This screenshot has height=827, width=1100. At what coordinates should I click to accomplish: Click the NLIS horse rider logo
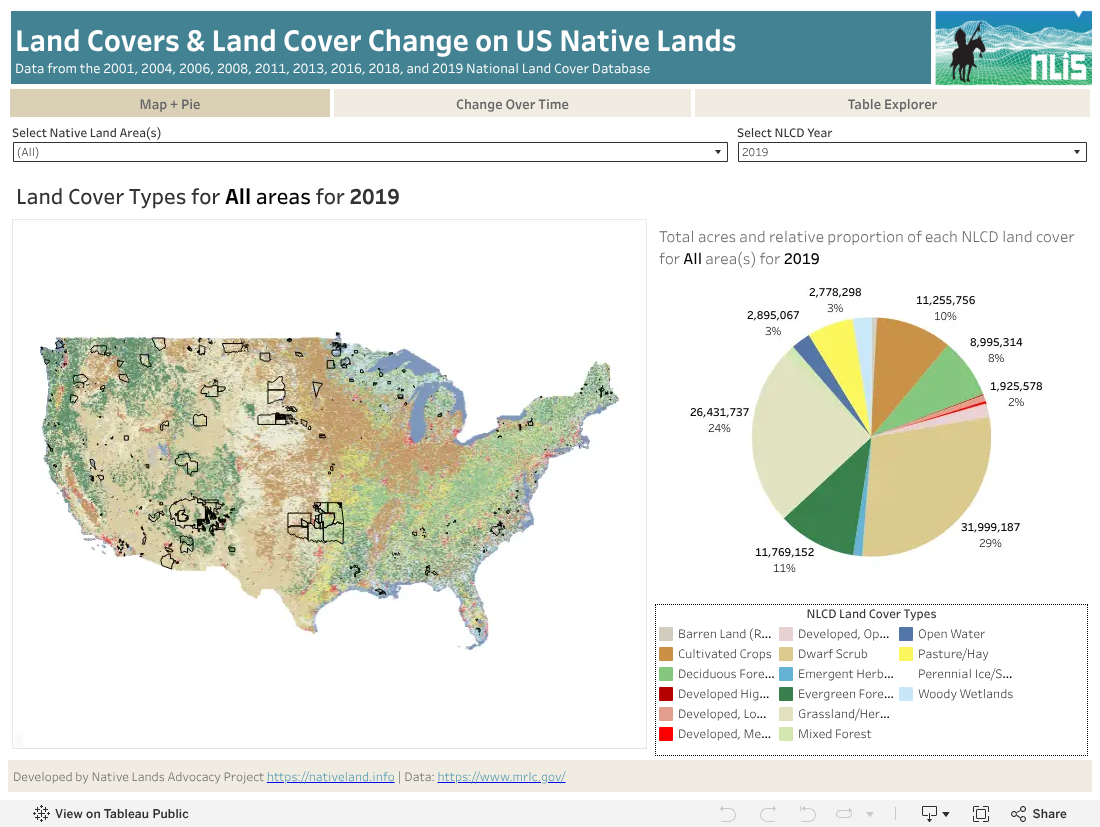(x=1013, y=48)
